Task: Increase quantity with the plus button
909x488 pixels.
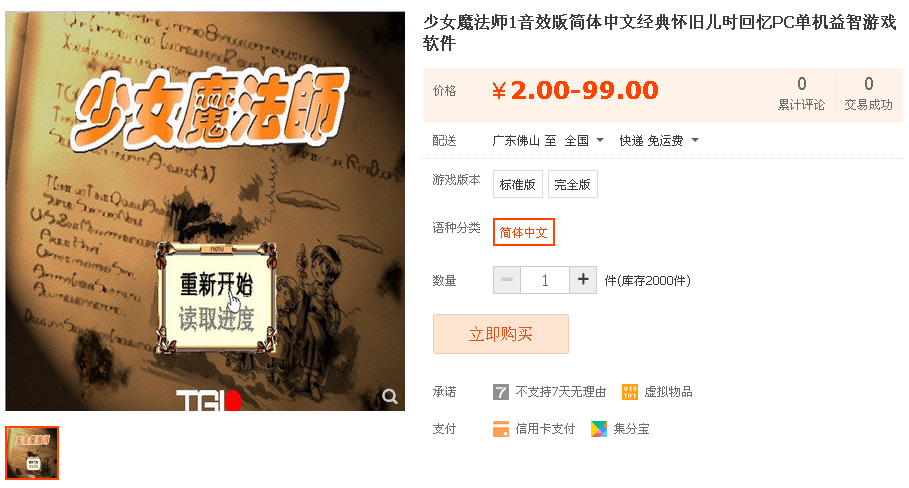Action: (x=583, y=280)
